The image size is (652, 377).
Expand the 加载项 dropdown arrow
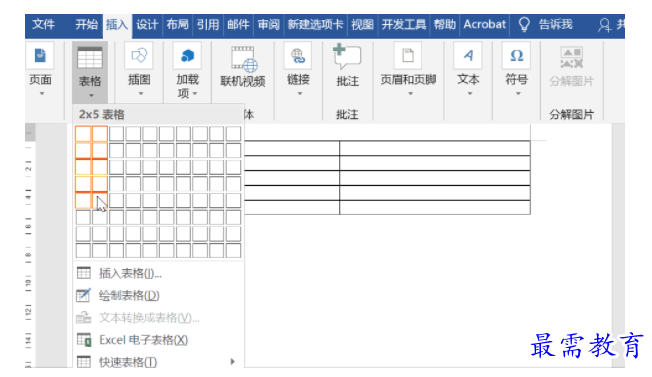click(195, 94)
